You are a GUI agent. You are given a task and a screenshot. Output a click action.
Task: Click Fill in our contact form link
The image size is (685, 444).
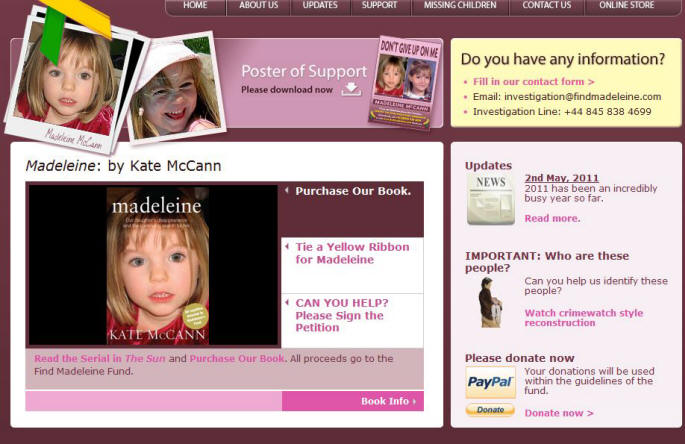[x=533, y=82]
